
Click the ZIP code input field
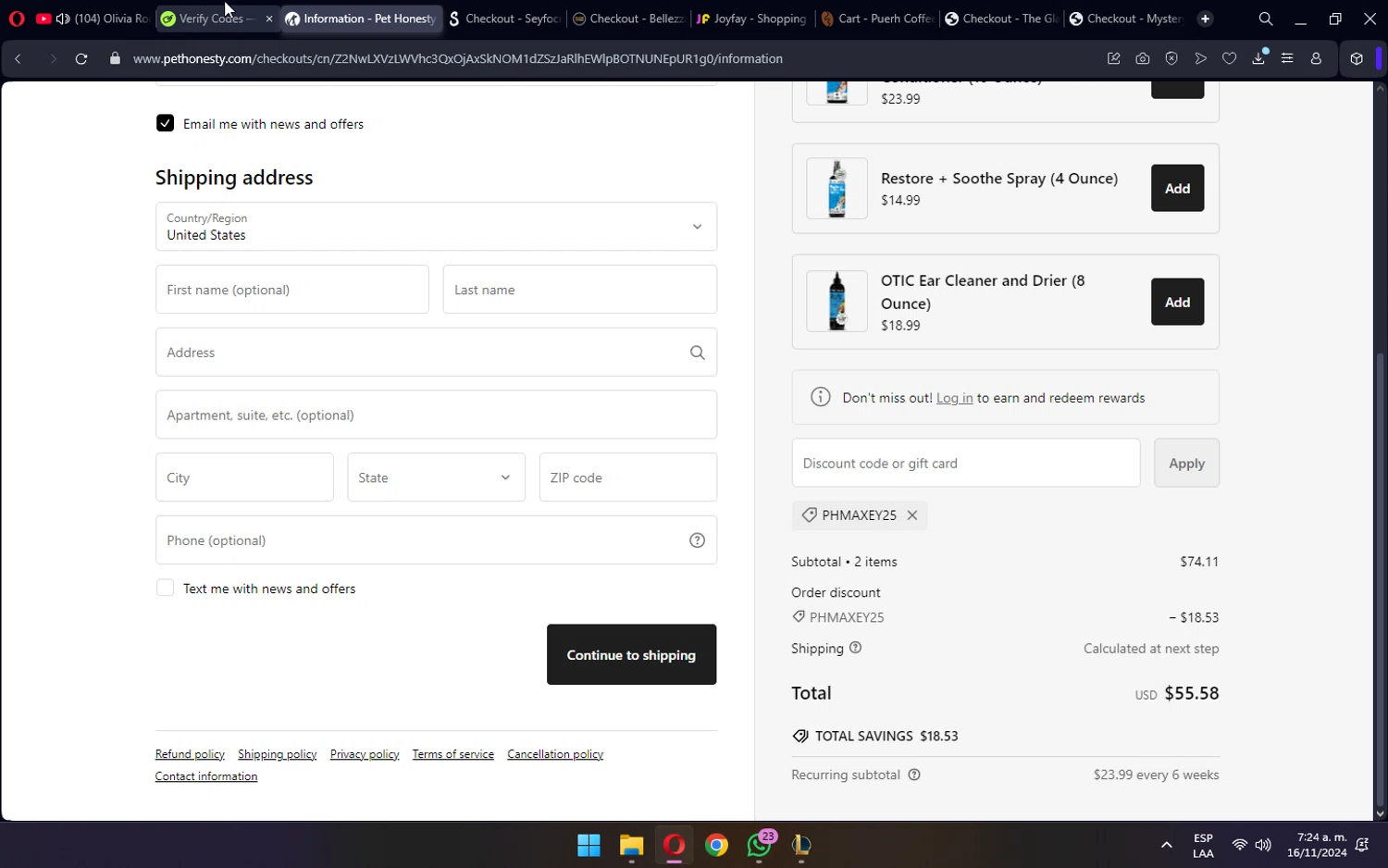point(628,477)
